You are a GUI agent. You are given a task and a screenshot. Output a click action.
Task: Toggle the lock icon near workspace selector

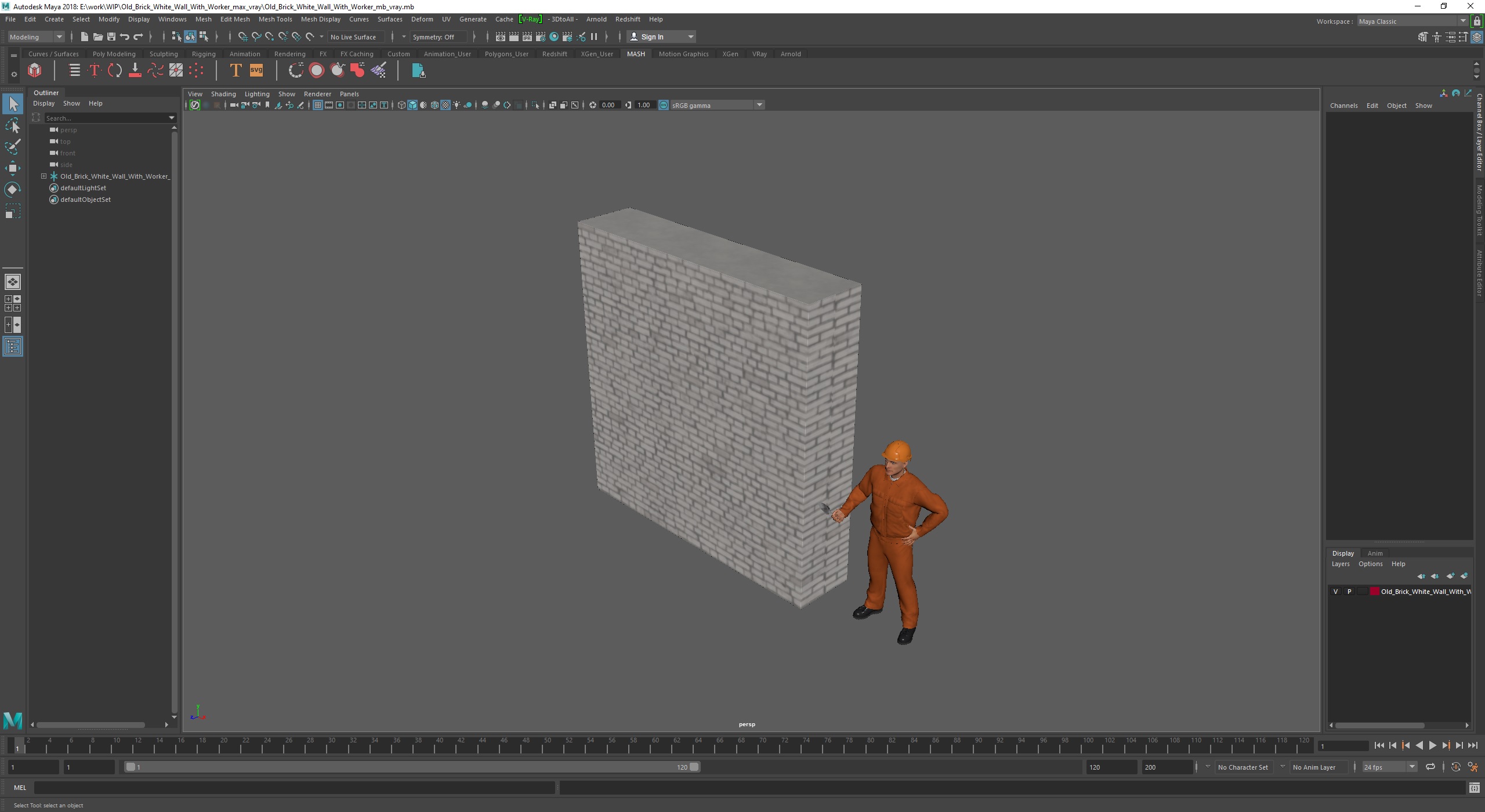(1477, 21)
